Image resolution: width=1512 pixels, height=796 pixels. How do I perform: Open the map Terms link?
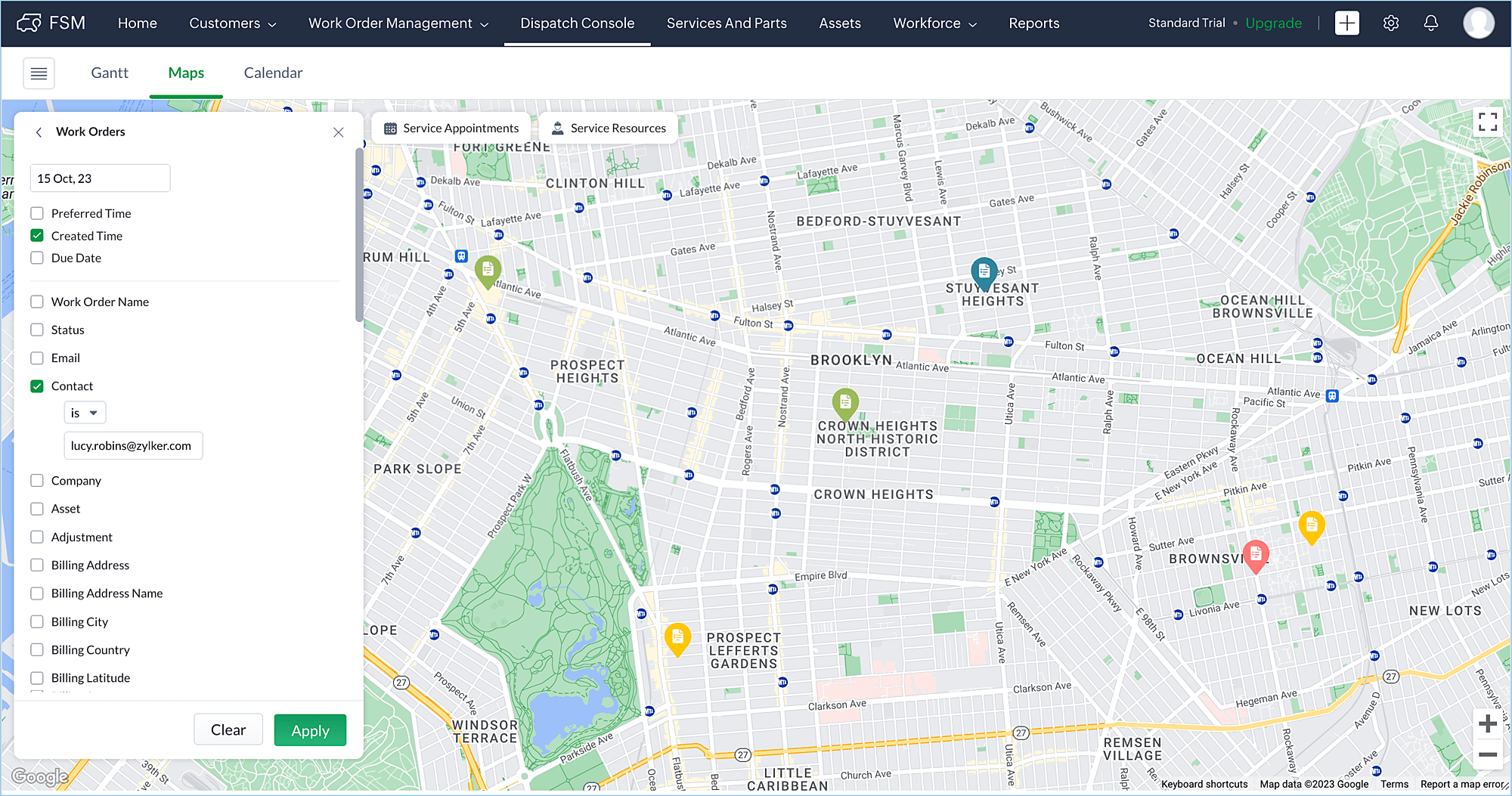1394,784
